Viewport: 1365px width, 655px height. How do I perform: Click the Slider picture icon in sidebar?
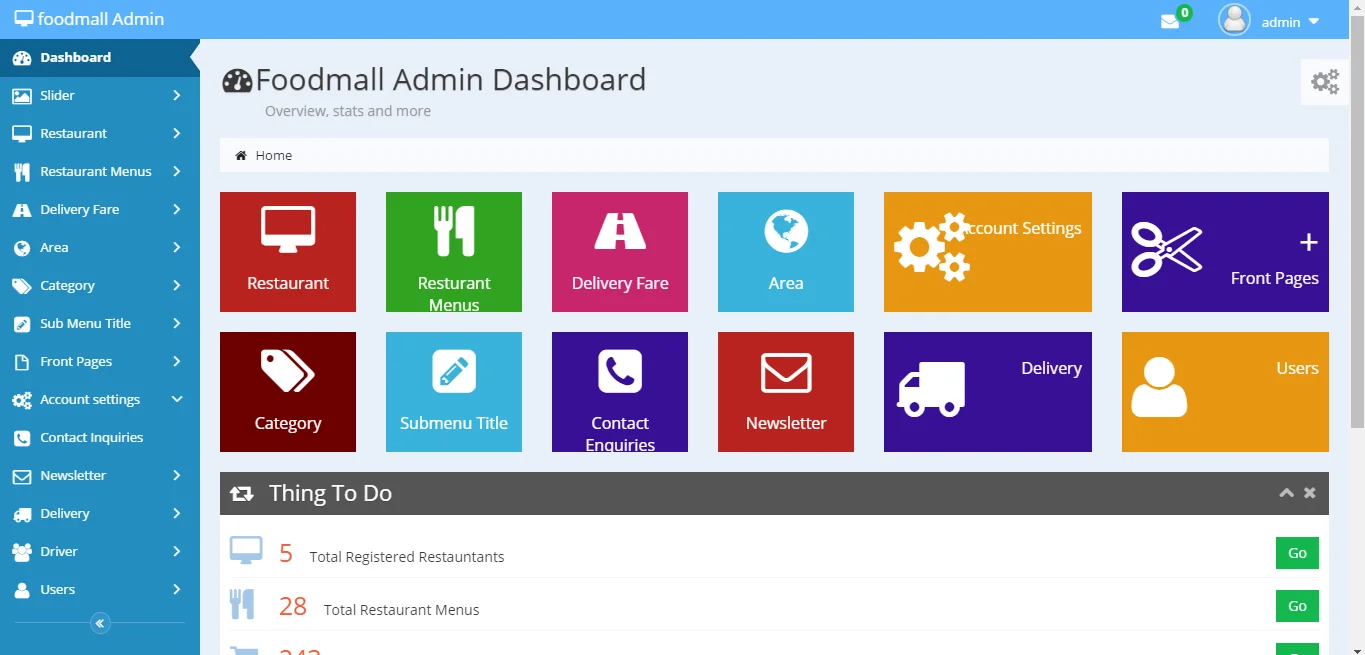pyautogui.click(x=22, y=96)
